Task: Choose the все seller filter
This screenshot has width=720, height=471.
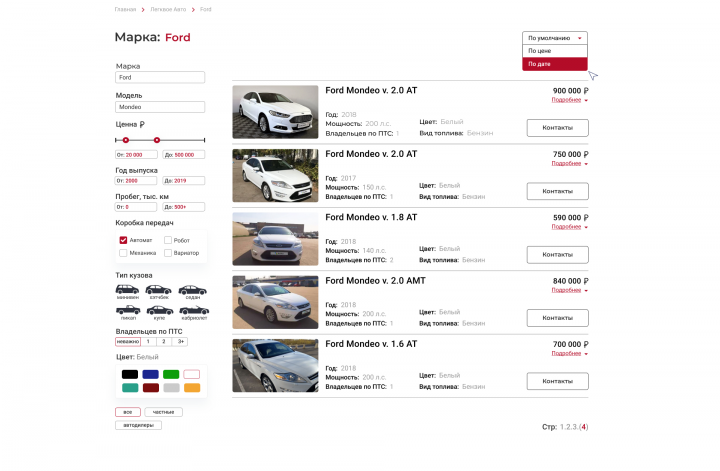Action: coord(128,412)
